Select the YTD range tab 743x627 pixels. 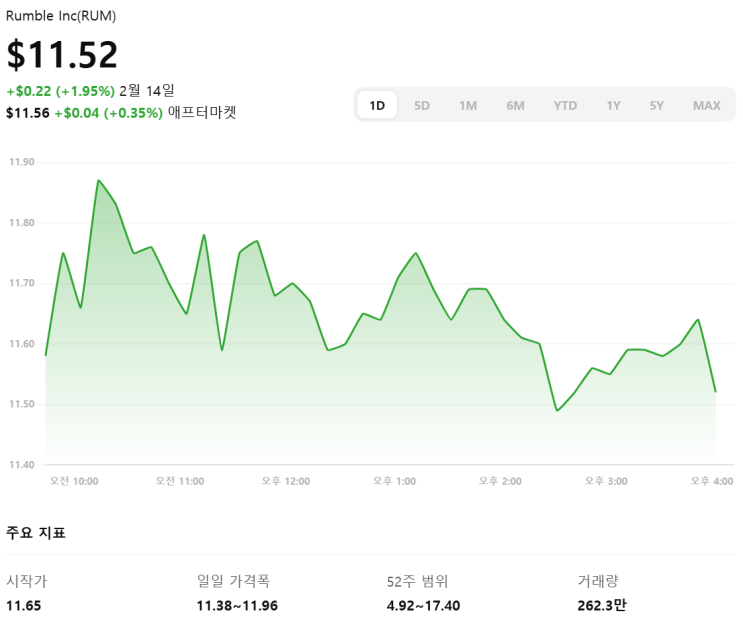[x=565, y=105]
